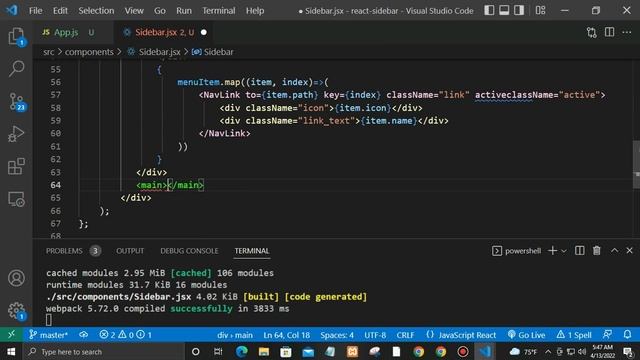Select the powershell terminal label
The width and height of the screenshot is (640, 360).
click(x=517, y=251)
